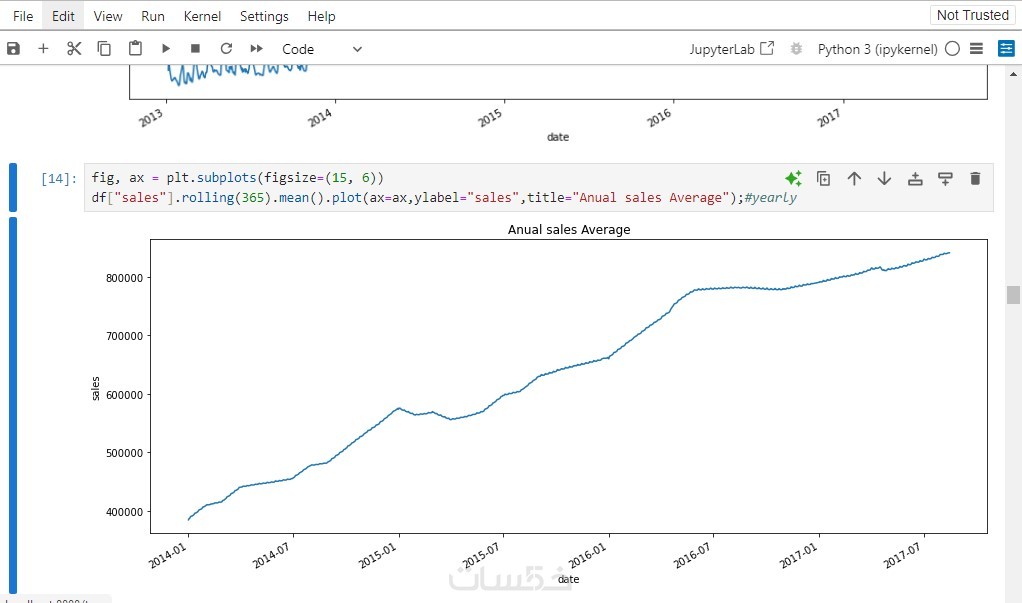Restart the kernel
Image resolution: width=1022 pixels, height=603 pixels.
(226, 49)
